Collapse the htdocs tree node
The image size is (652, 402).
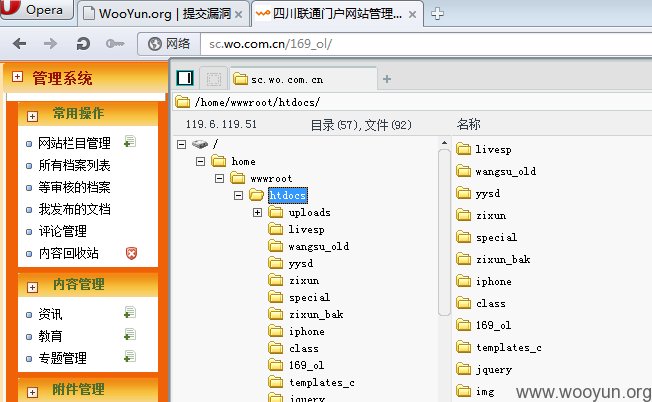coord(238,195)
